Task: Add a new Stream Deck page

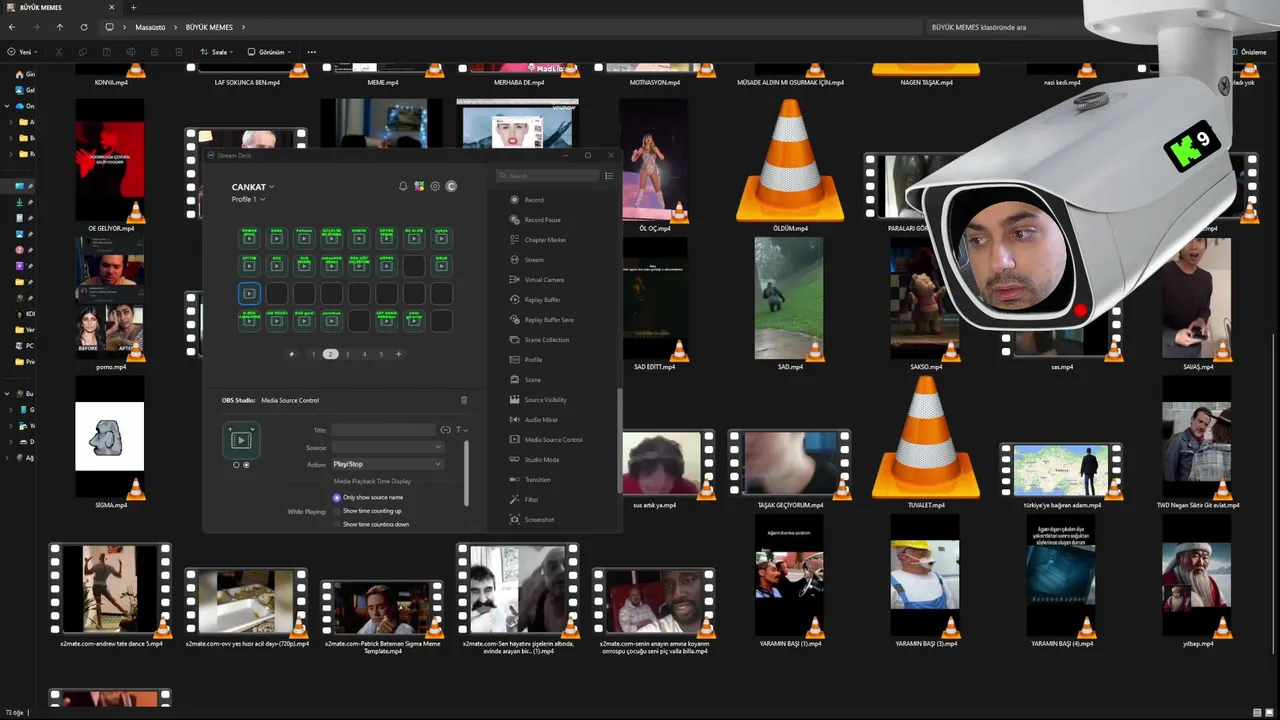Action: 398,354
